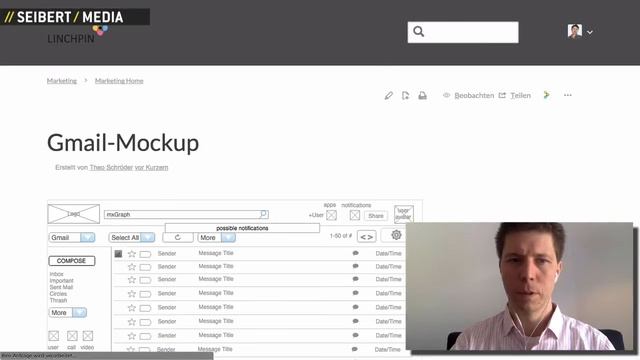Click the 'possible notifications' box in mockup
Image resolution: width=640 pixels, height=360 pixels.
tap(242, 228)
